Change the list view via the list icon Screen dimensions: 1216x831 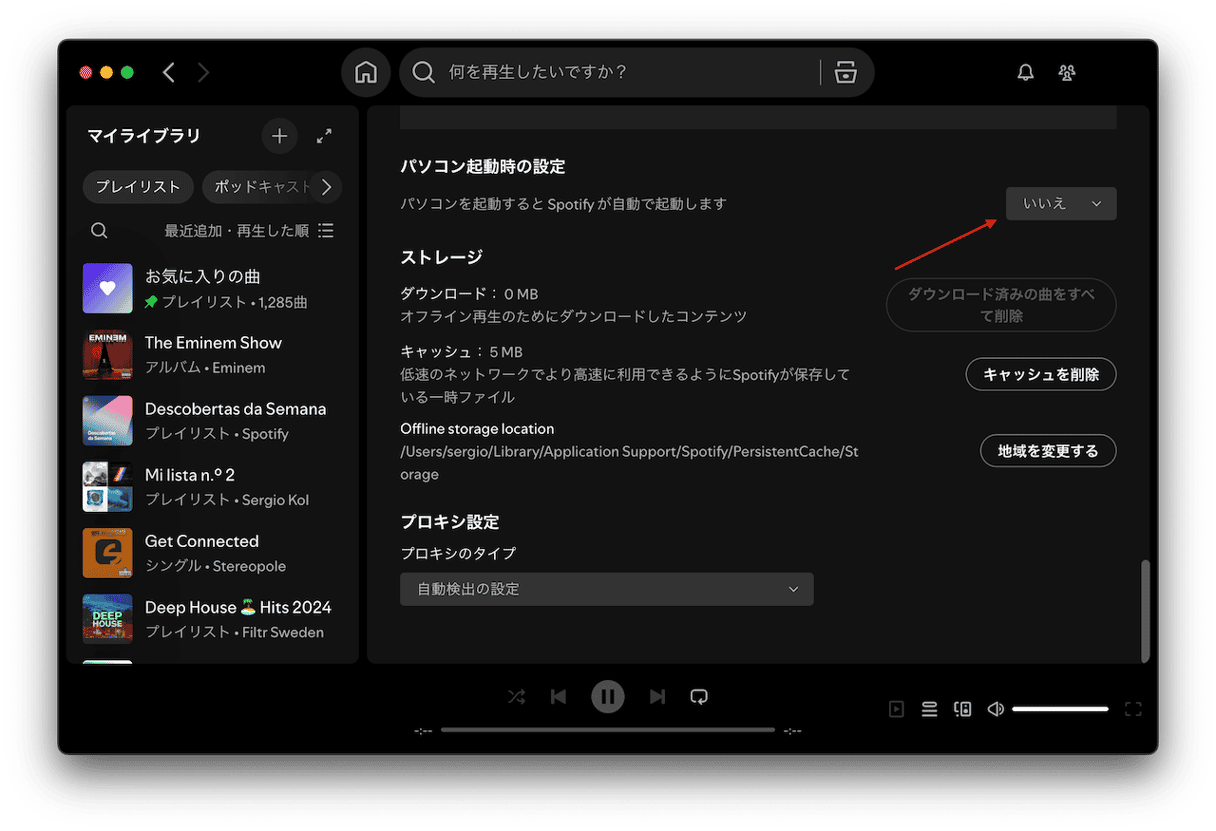tap(326, 230)
